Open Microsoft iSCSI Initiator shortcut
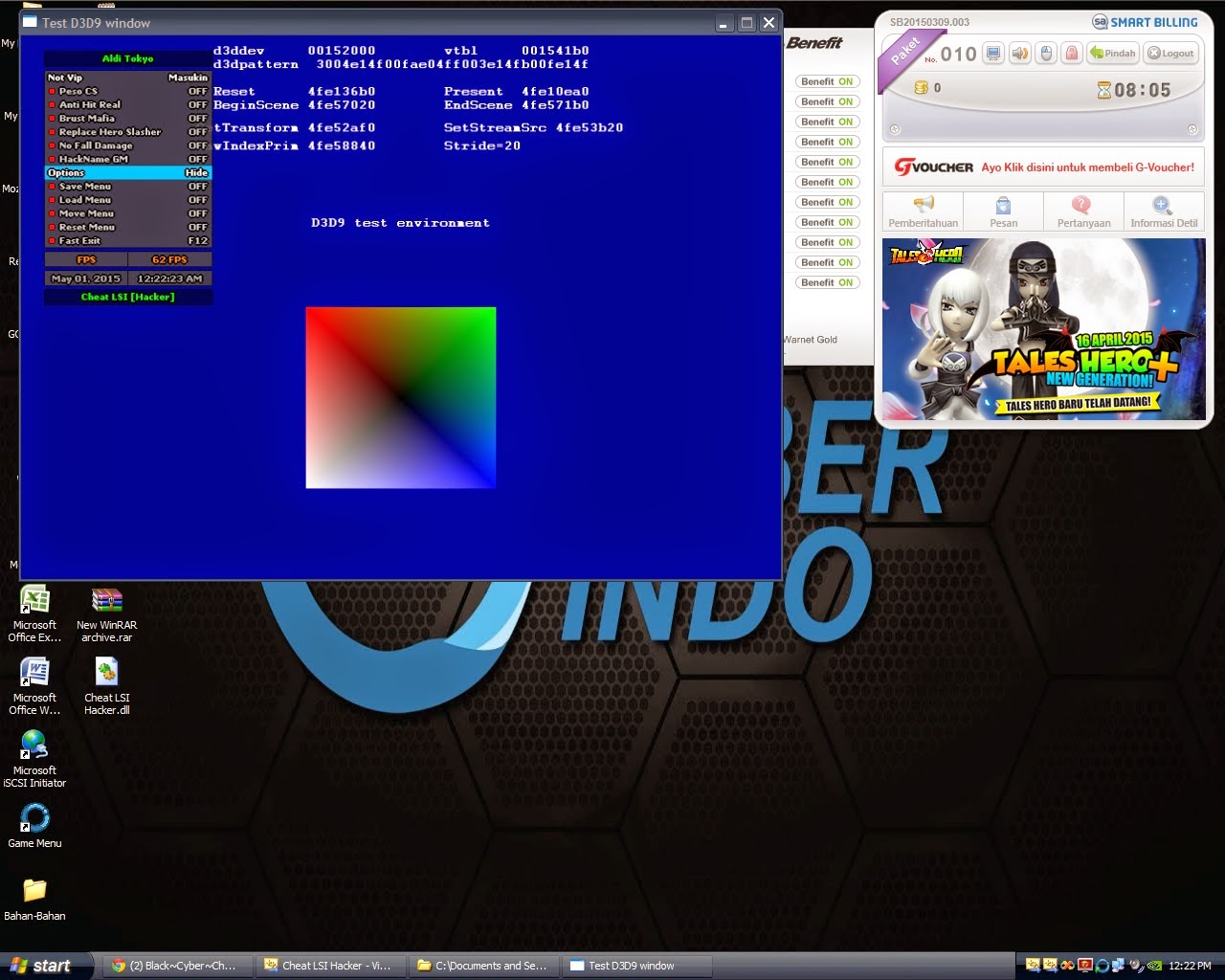The image size is (1225, 980). click(x=34, y=760)
